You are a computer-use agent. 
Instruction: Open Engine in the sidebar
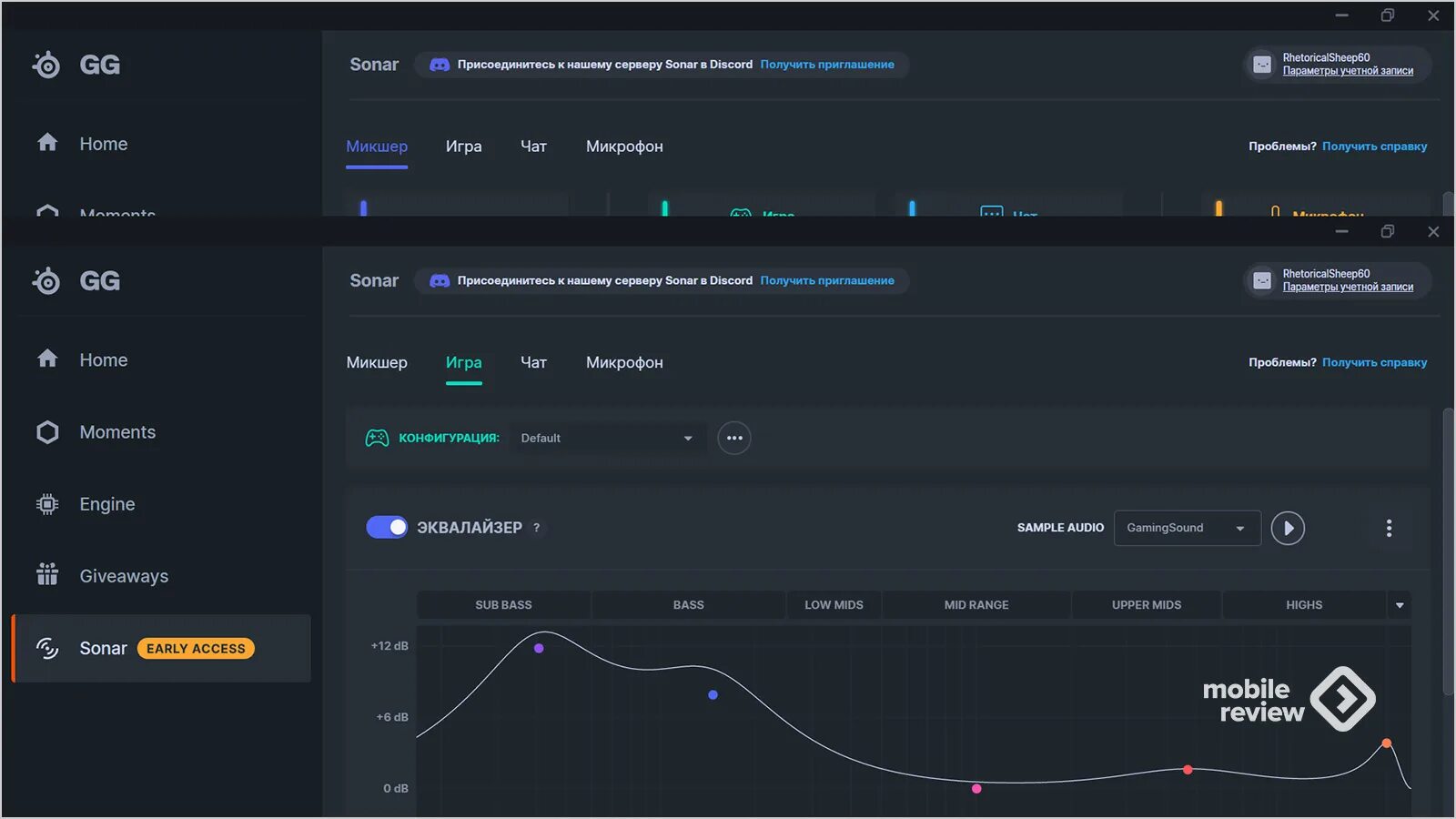(x=86, y=504)
